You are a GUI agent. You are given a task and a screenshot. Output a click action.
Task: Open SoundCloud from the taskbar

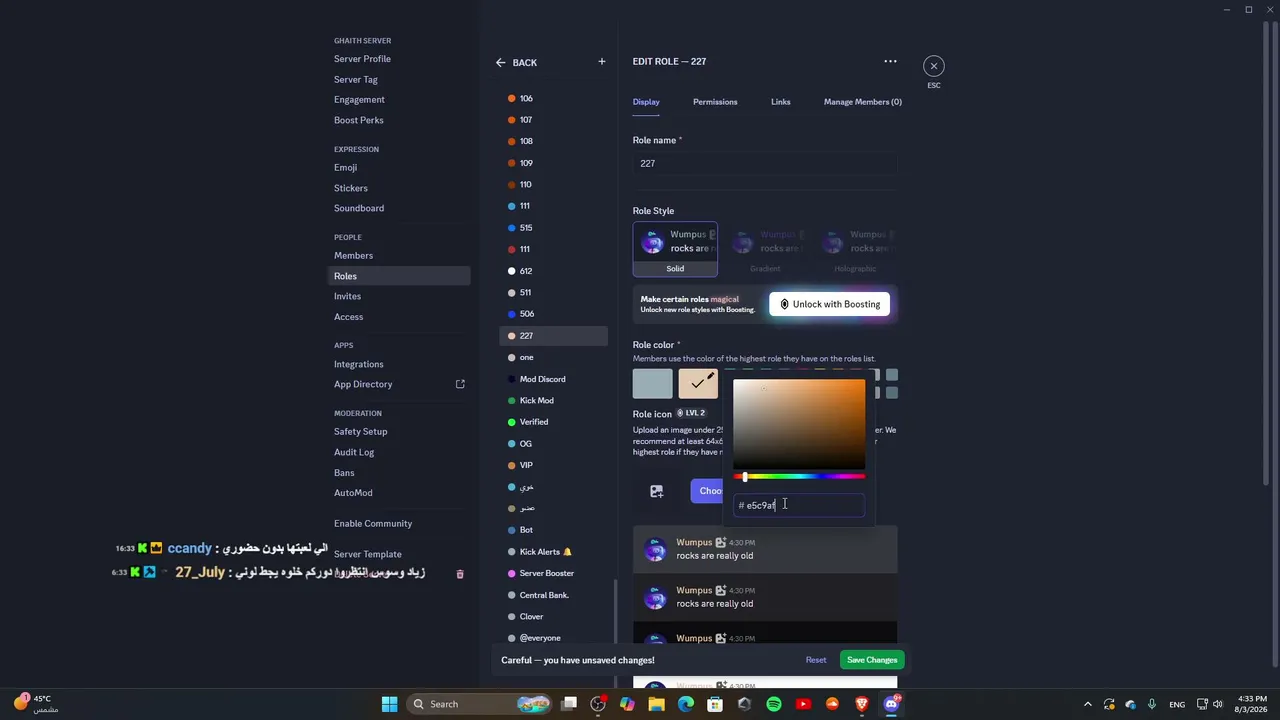pos(832,704)
